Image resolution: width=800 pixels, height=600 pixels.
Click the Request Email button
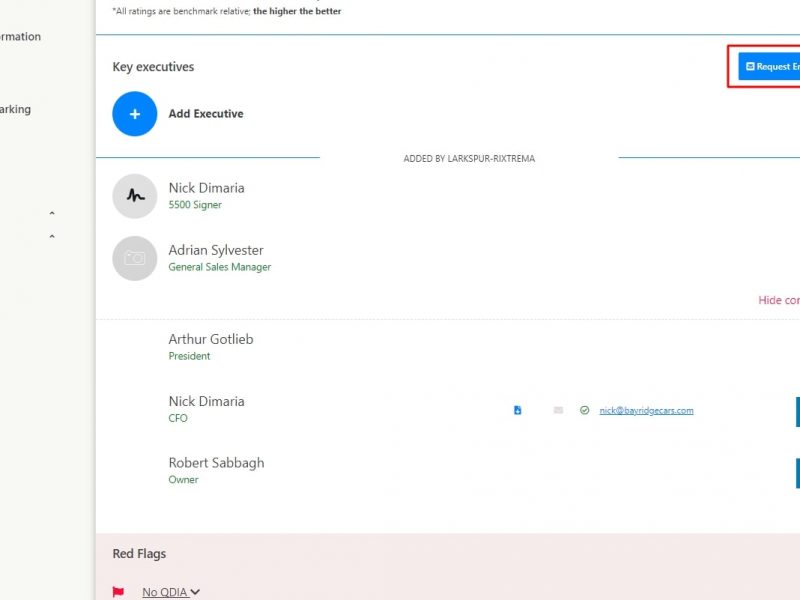[770, 67]
